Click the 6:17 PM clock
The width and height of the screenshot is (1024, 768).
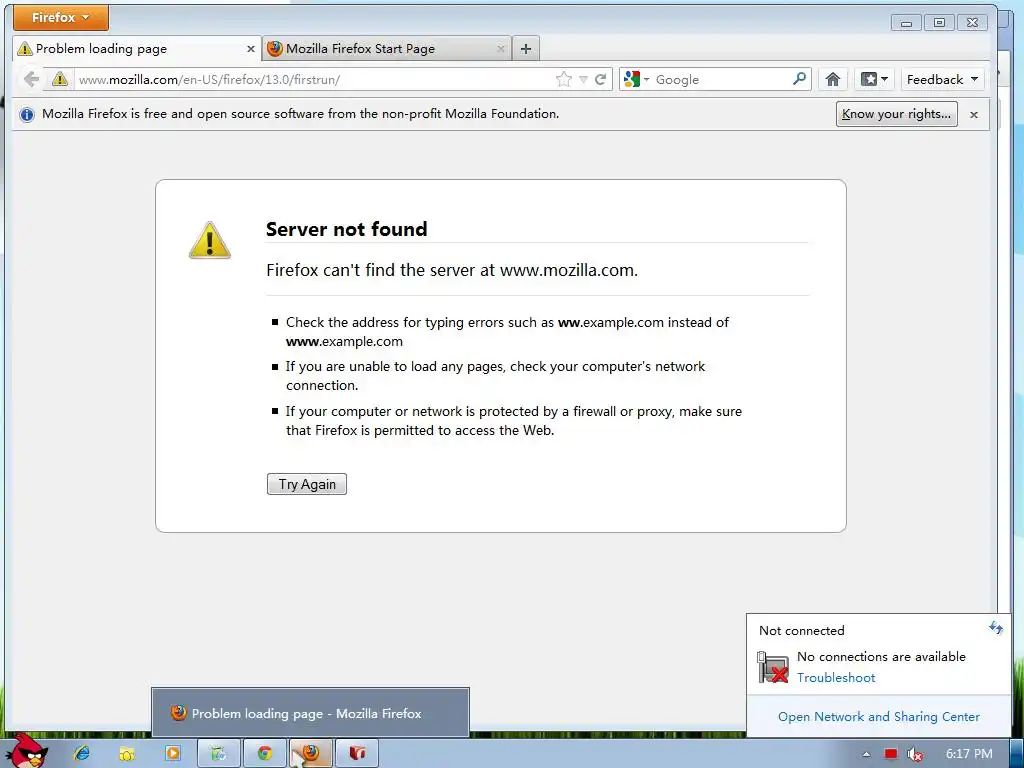(x=969, y=754)
